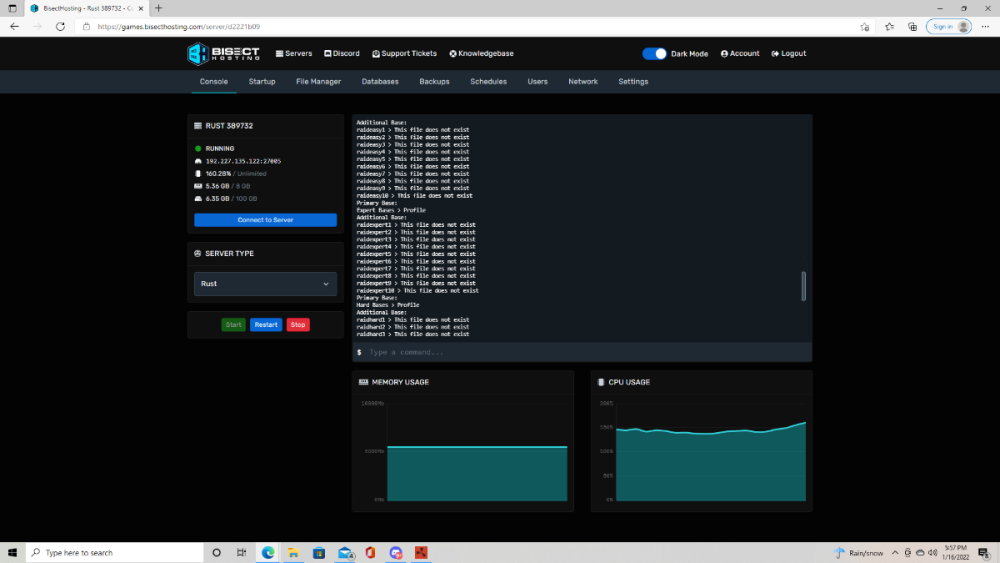Open the Servers menu link
Viewport: 1000px width, 563px height.
pos(293,54)
